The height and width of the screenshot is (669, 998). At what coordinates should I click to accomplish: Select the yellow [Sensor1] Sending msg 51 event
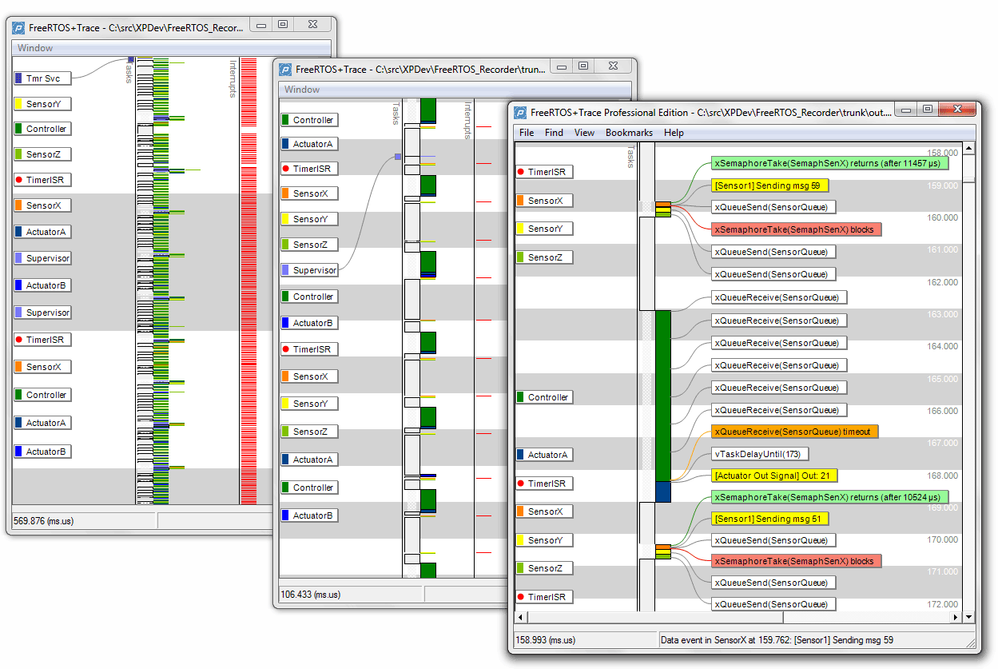point(770,519)
